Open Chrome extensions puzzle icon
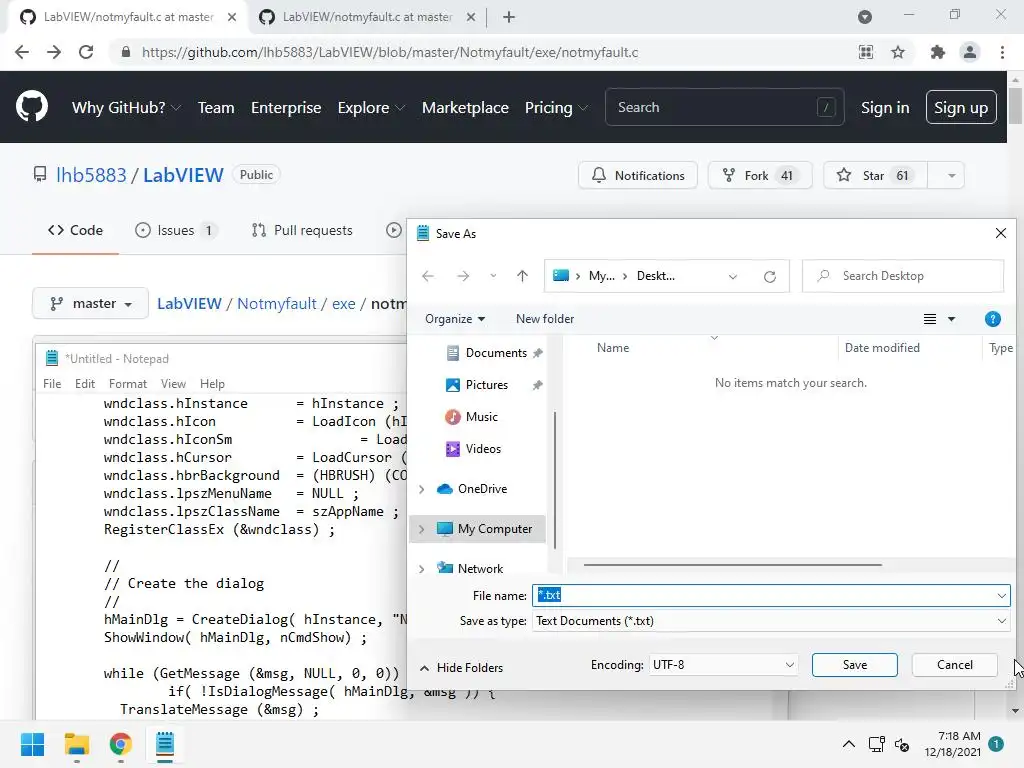 [938, 52]
